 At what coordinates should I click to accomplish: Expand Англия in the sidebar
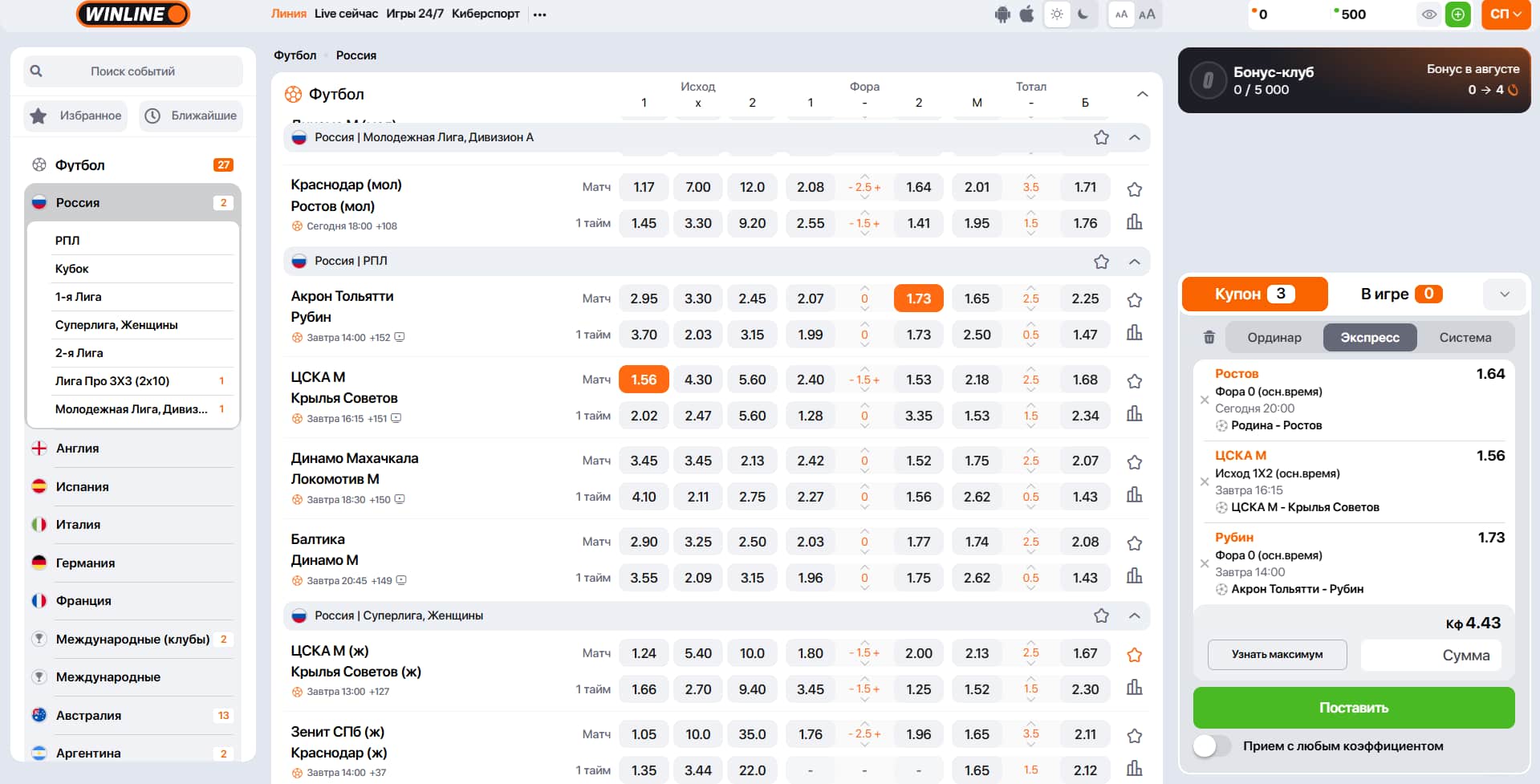click(x=132, y=448)
